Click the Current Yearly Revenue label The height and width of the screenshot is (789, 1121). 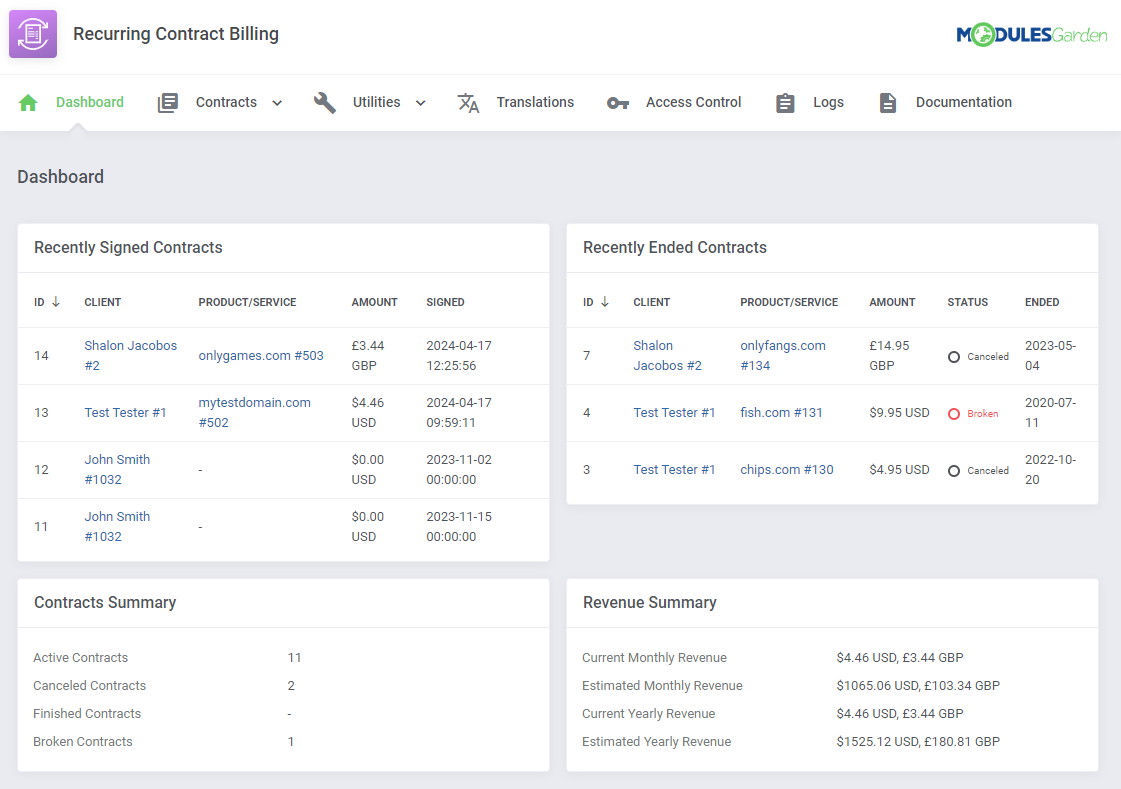pyautogui.click(x=648, y=713)
